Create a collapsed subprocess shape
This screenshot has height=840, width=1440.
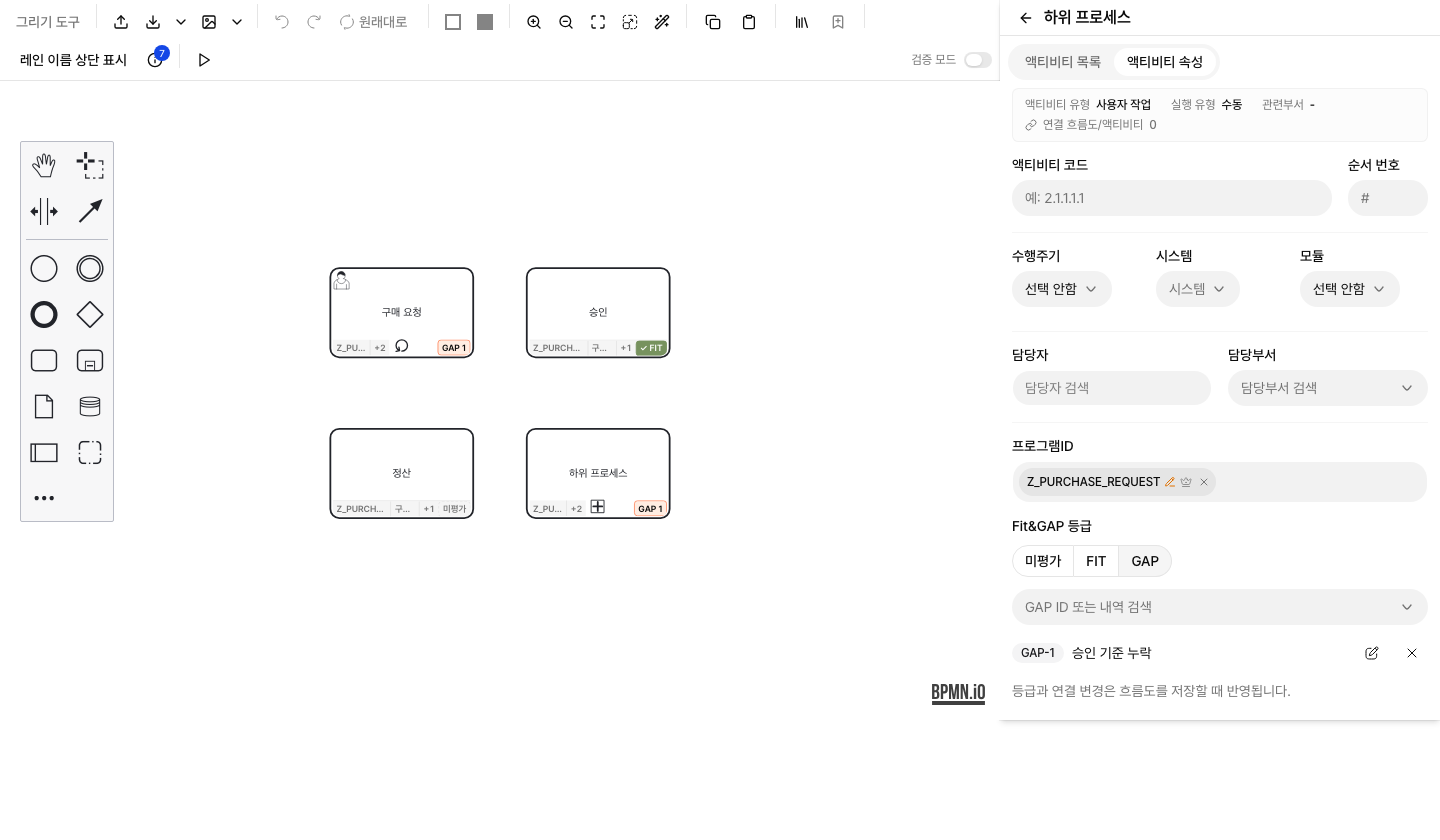tap(90, 360)
